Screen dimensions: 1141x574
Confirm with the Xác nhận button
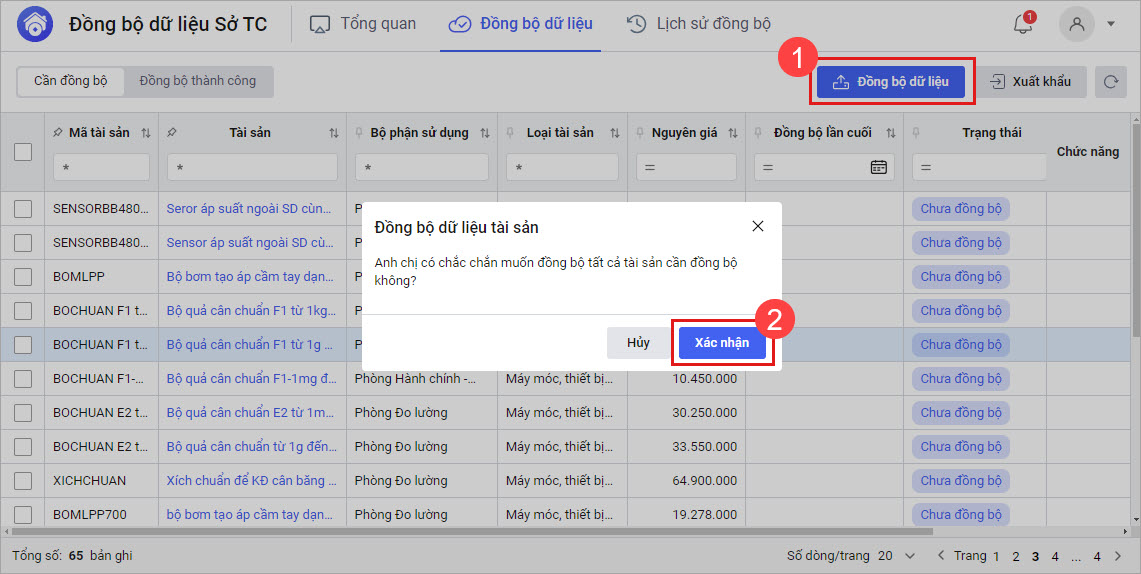point(722,343)
